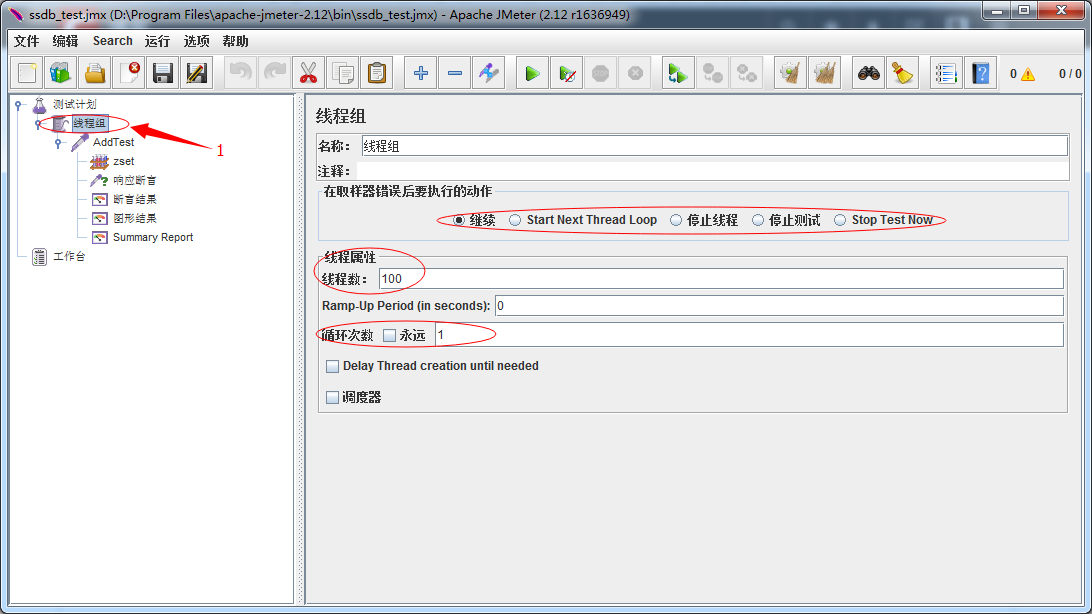Collapse all nodes with minus icon
This screenshot has width=1092, height=614.
(x=455, y=73)
